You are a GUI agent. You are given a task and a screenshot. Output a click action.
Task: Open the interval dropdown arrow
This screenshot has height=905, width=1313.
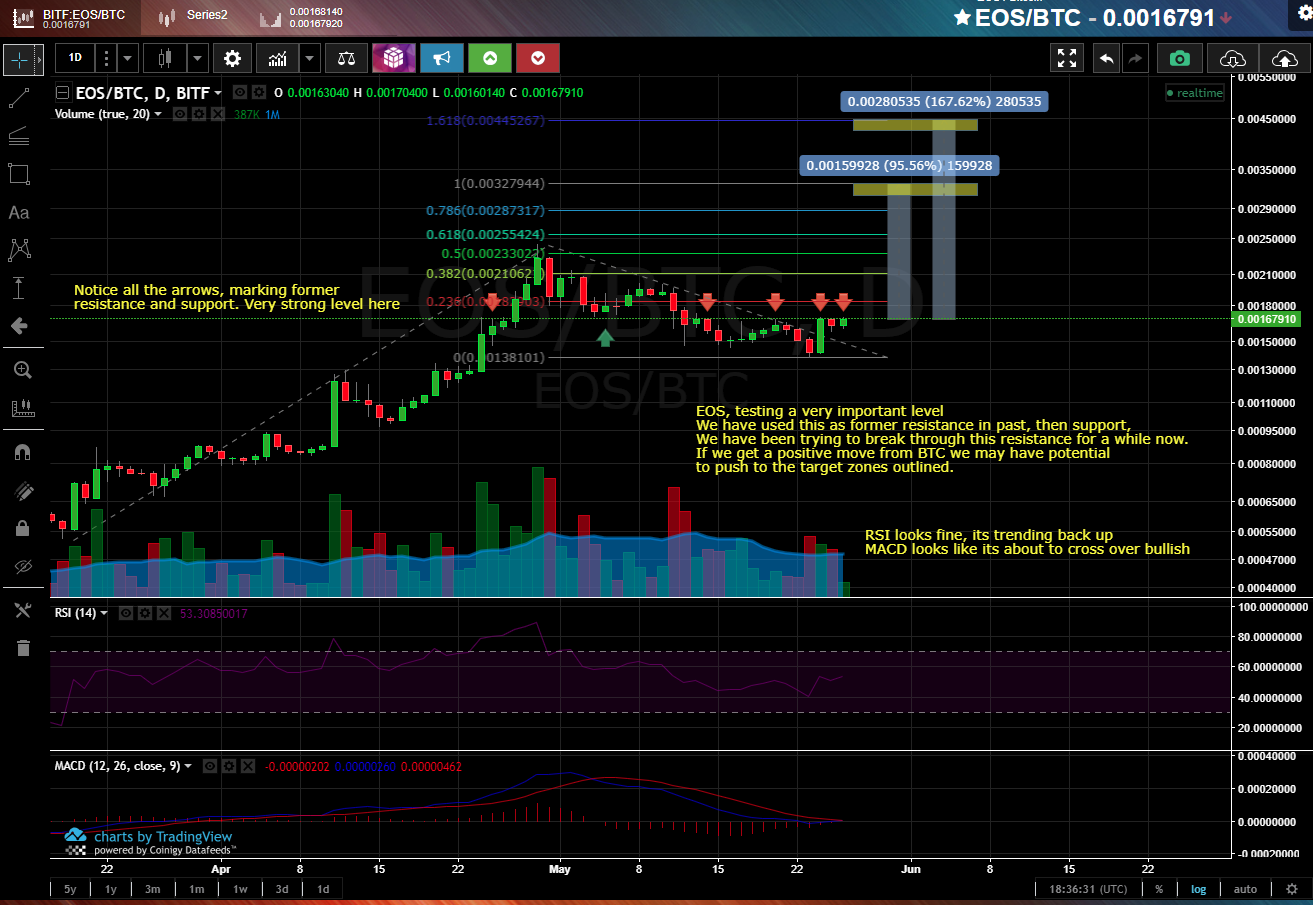pyautogui.click(x=127, y=58)
